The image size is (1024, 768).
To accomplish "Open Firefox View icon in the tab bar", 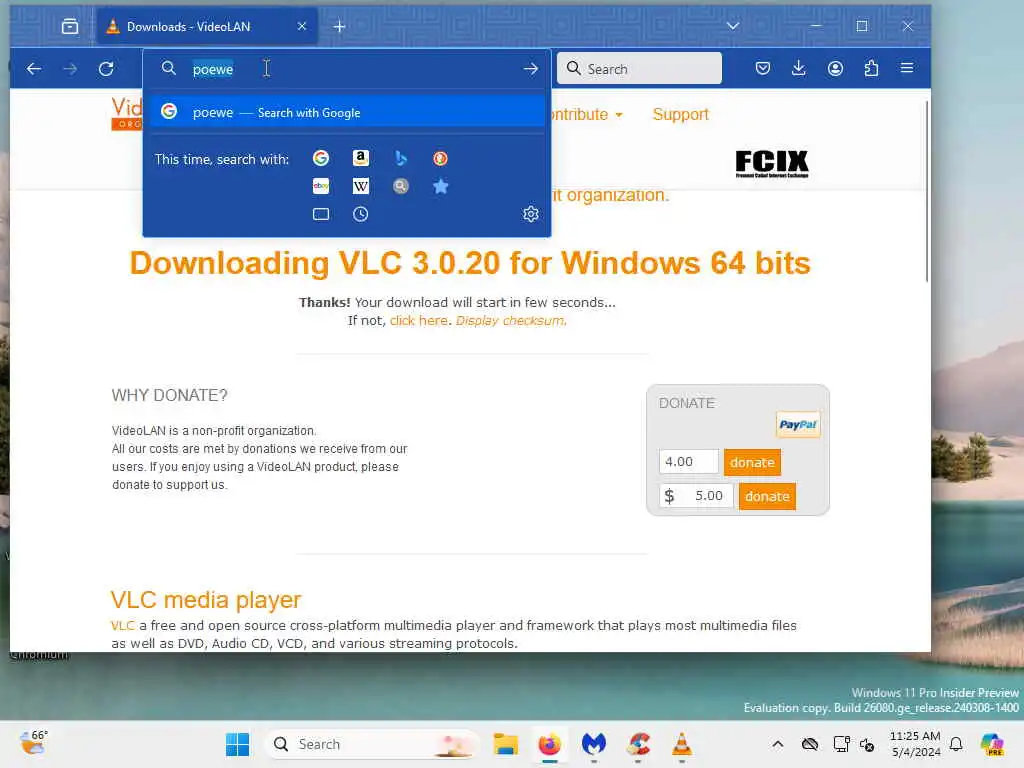I will click(x=70, y=27).
